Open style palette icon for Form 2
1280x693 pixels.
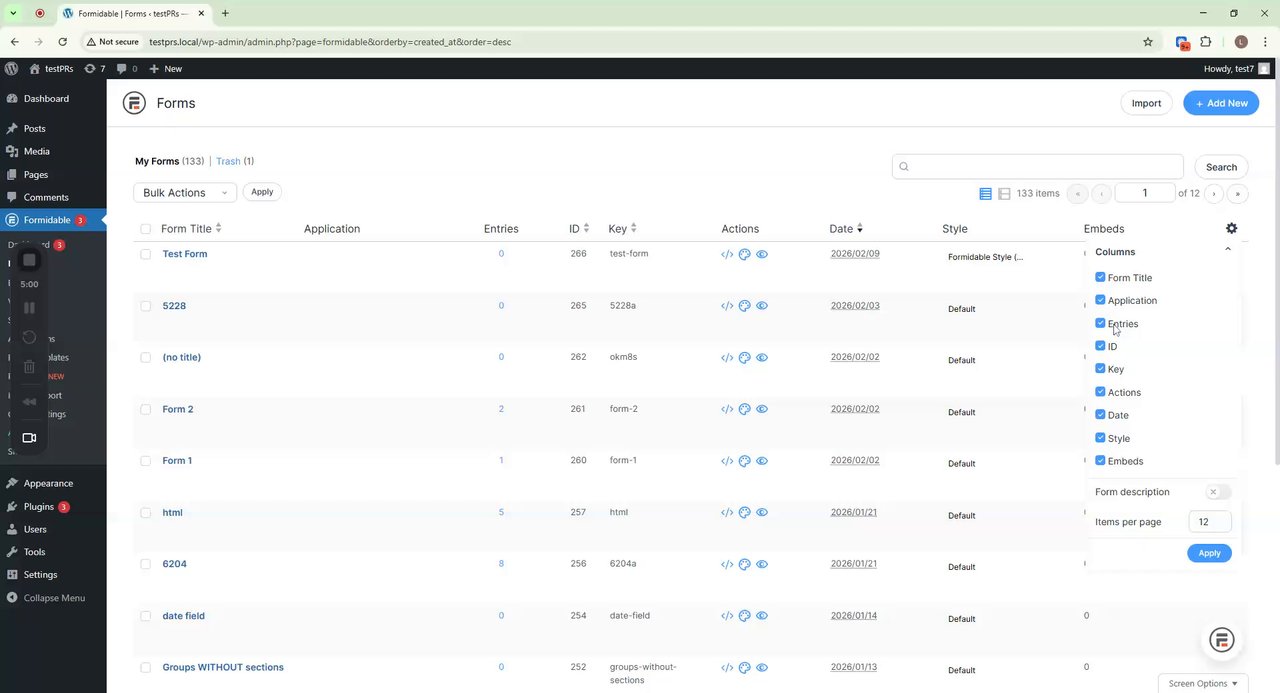coord(744,409)
